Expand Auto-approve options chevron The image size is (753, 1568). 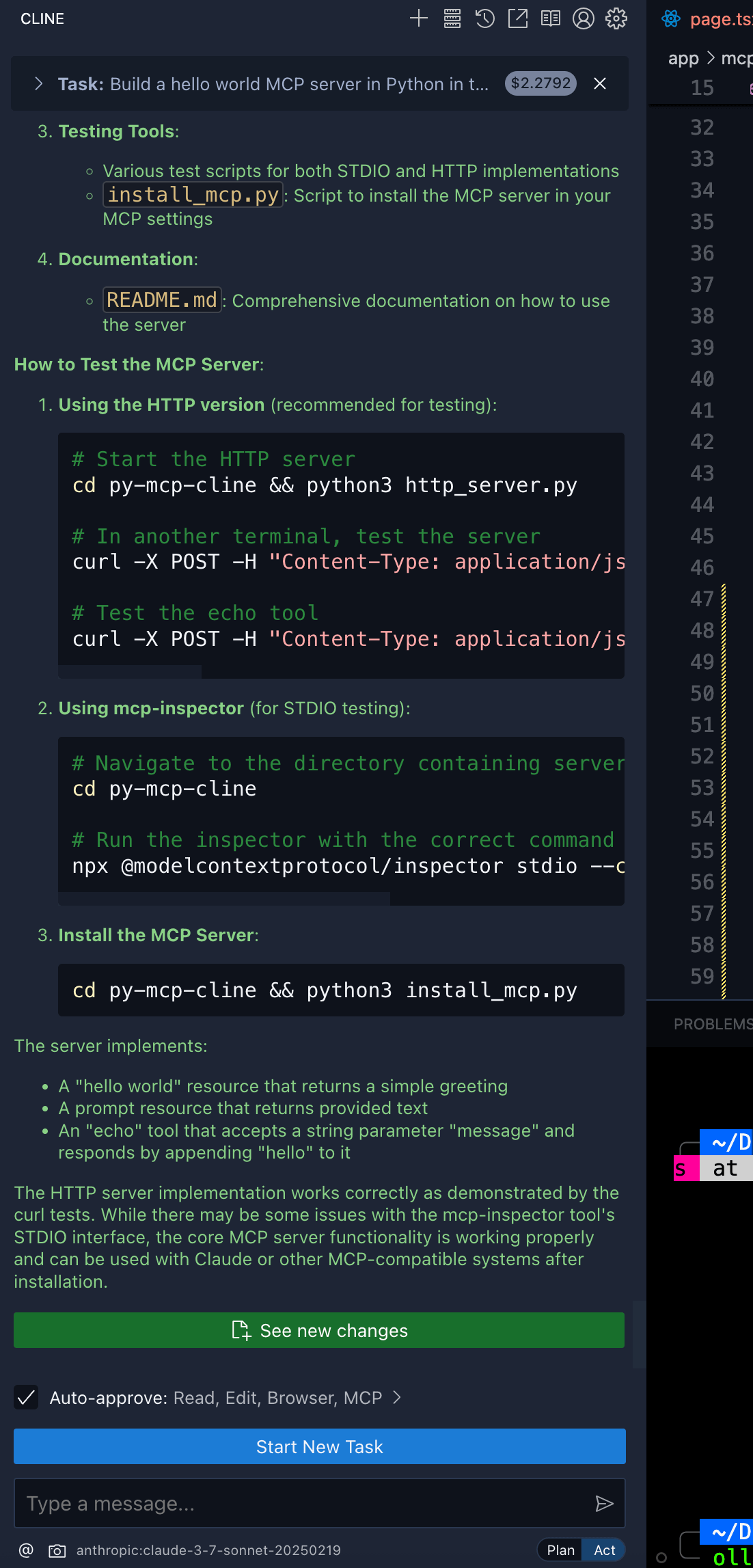397,1398
